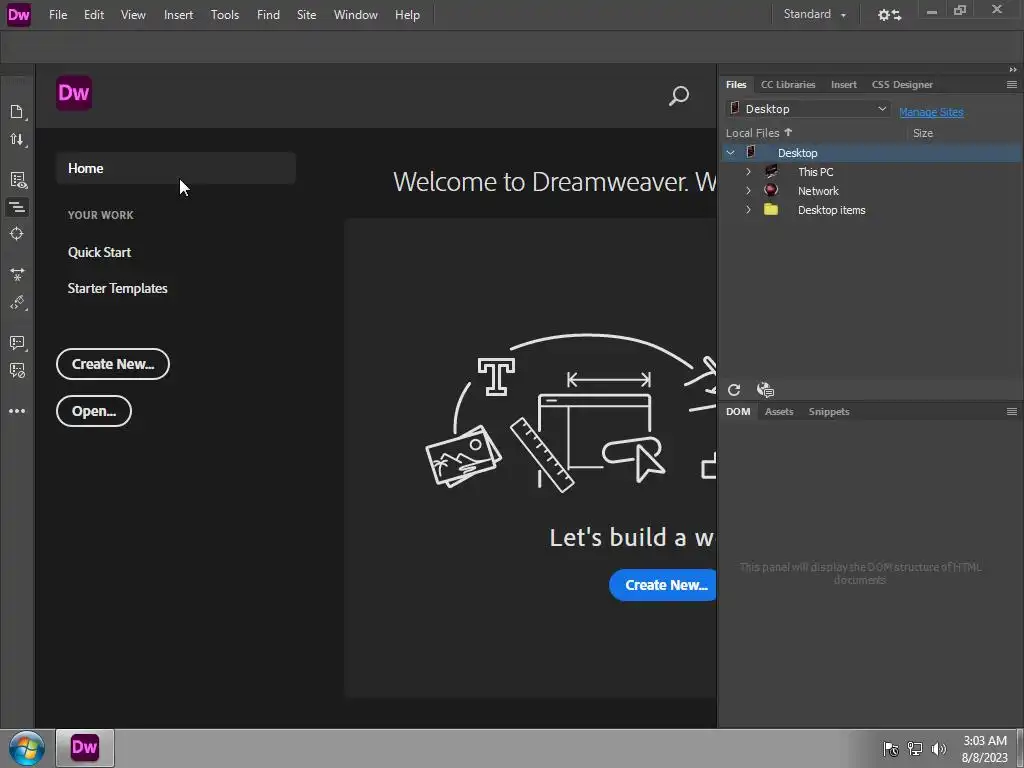
Task: Click the Remove Comment icon
Action: coord(18,370)
